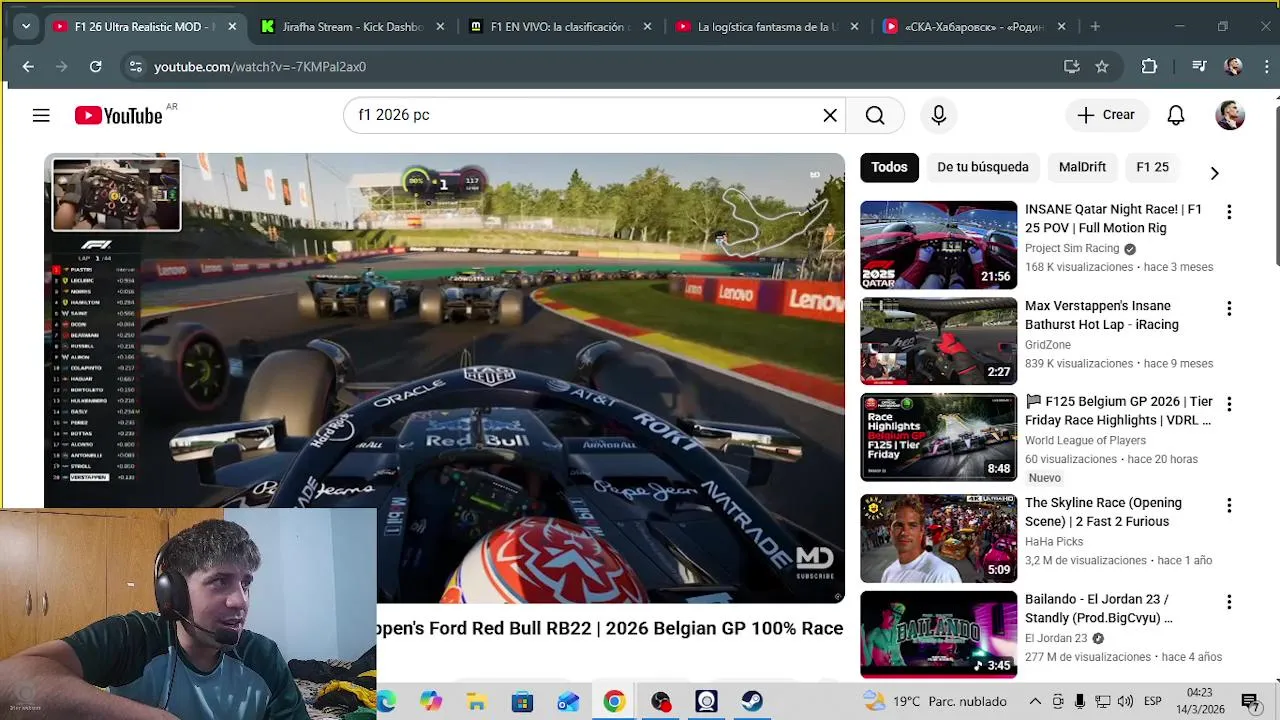This screenshot has height=720, width=1280.
Task: View site information icon in address bar
Action: [x=135, y=66]
